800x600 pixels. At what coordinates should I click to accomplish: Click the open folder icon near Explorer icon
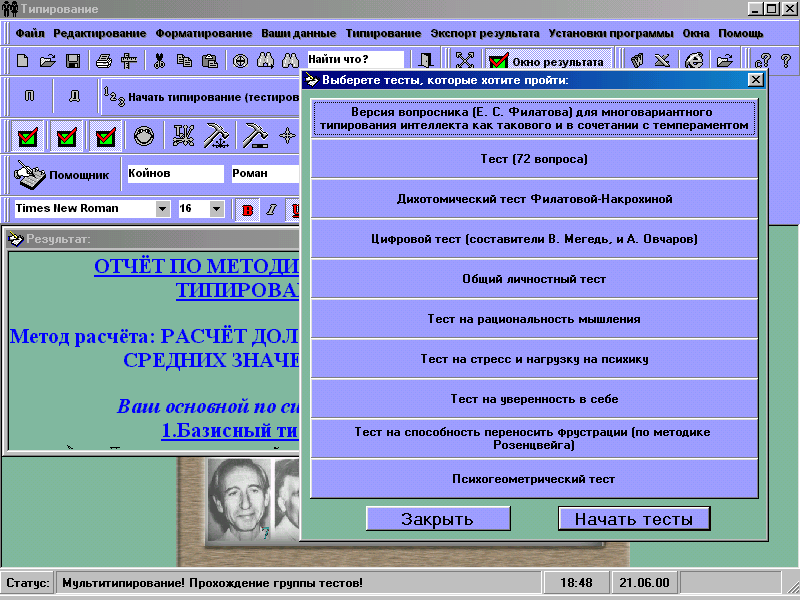click(724, 61)
